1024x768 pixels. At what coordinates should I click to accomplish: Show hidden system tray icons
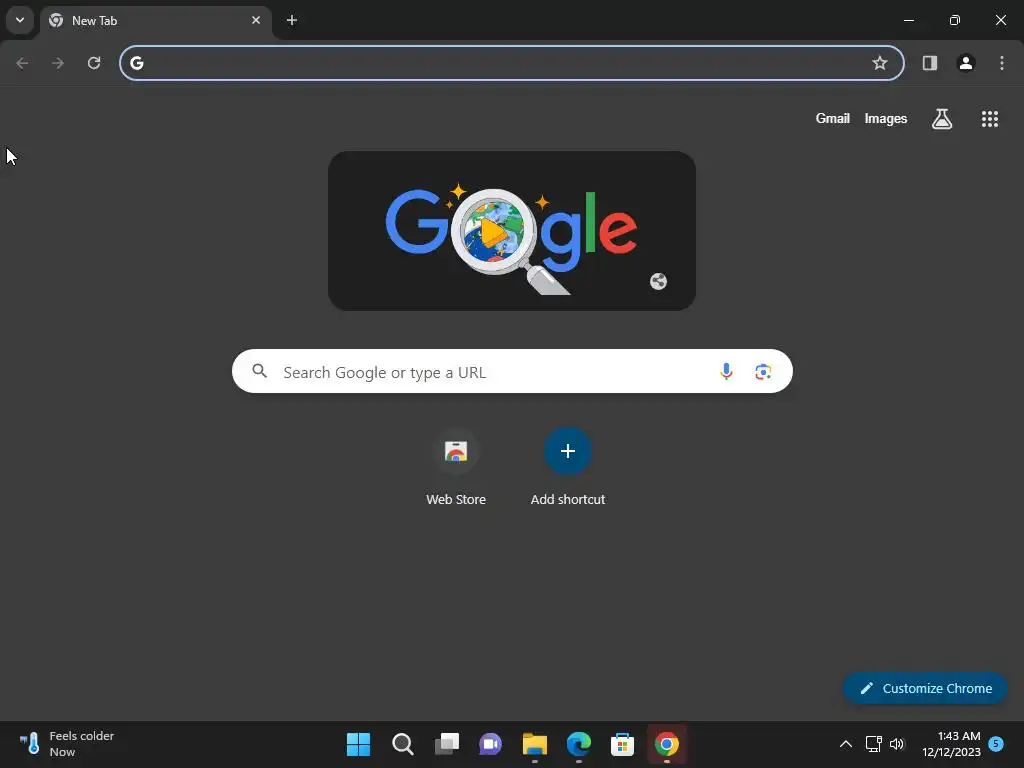click(x=845, y=744)
